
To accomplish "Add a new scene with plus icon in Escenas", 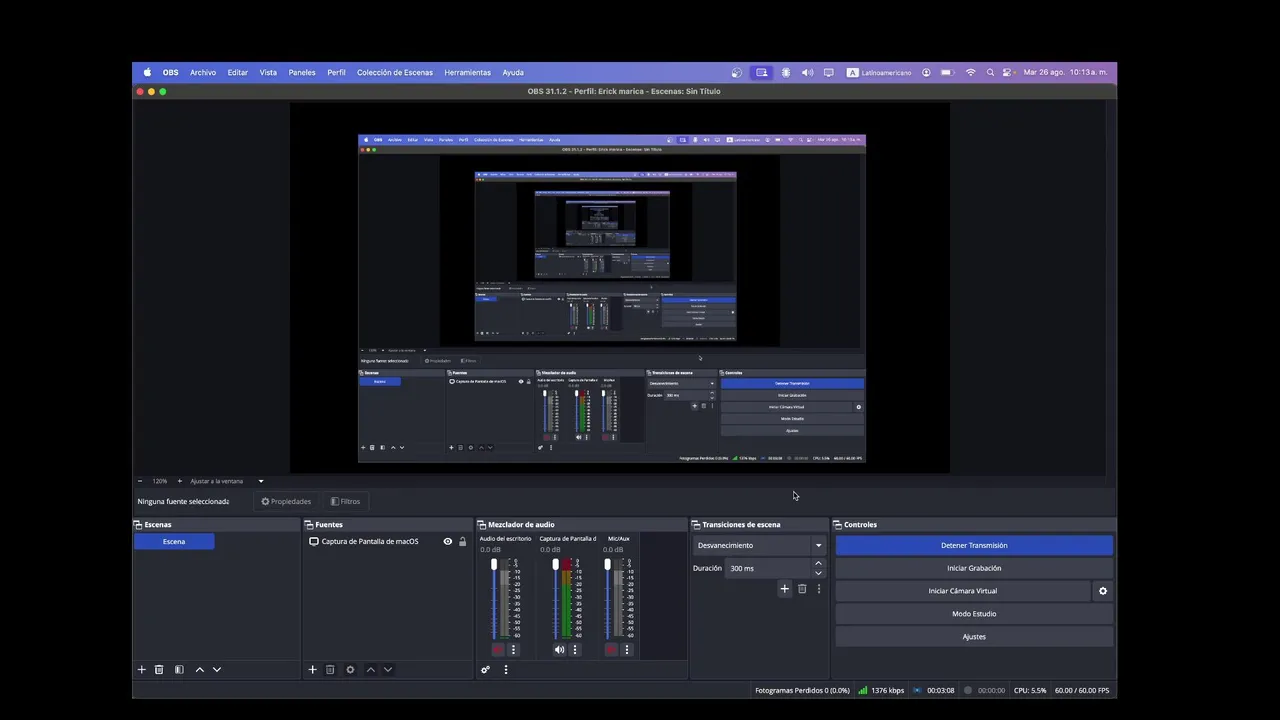I will 141,670.
